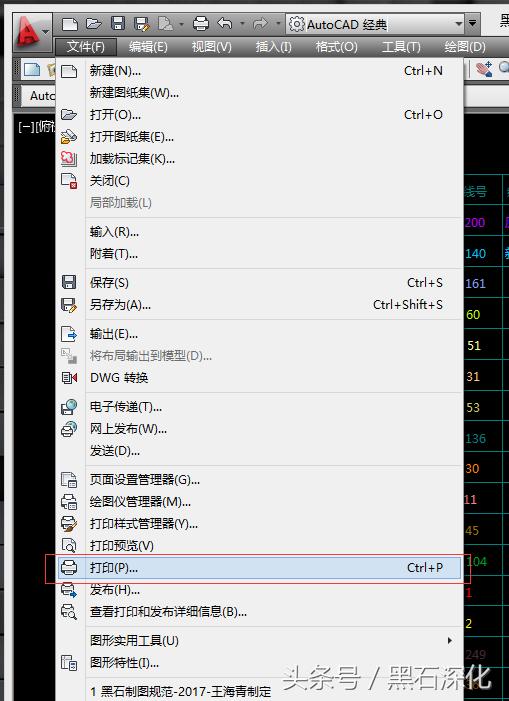Choose 打印样式管理器(Y)... menu entry

pyautogui.click(x=260, y=524)
